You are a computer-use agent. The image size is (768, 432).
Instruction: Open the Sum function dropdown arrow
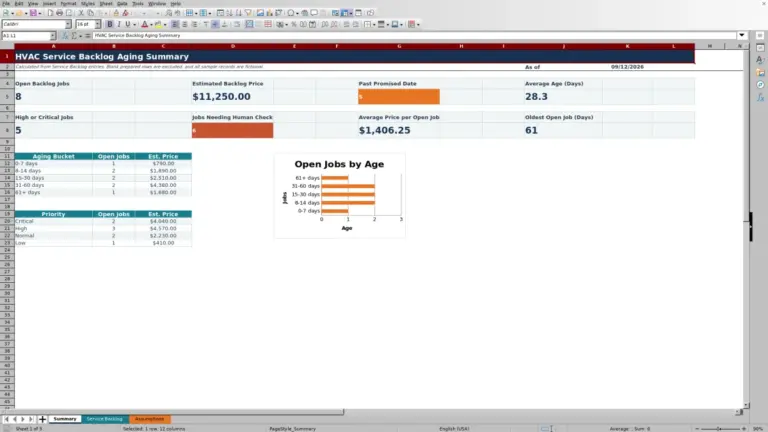point(80,36)
